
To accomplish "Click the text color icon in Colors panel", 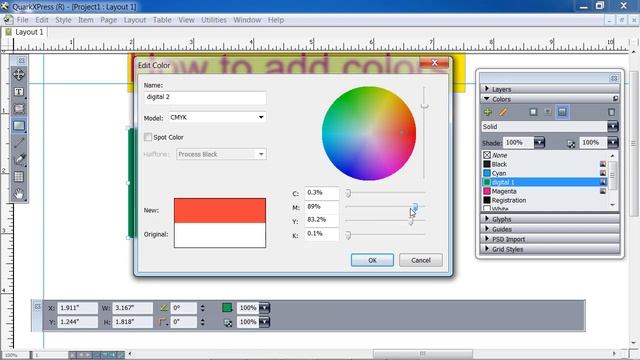I will 548,112.
